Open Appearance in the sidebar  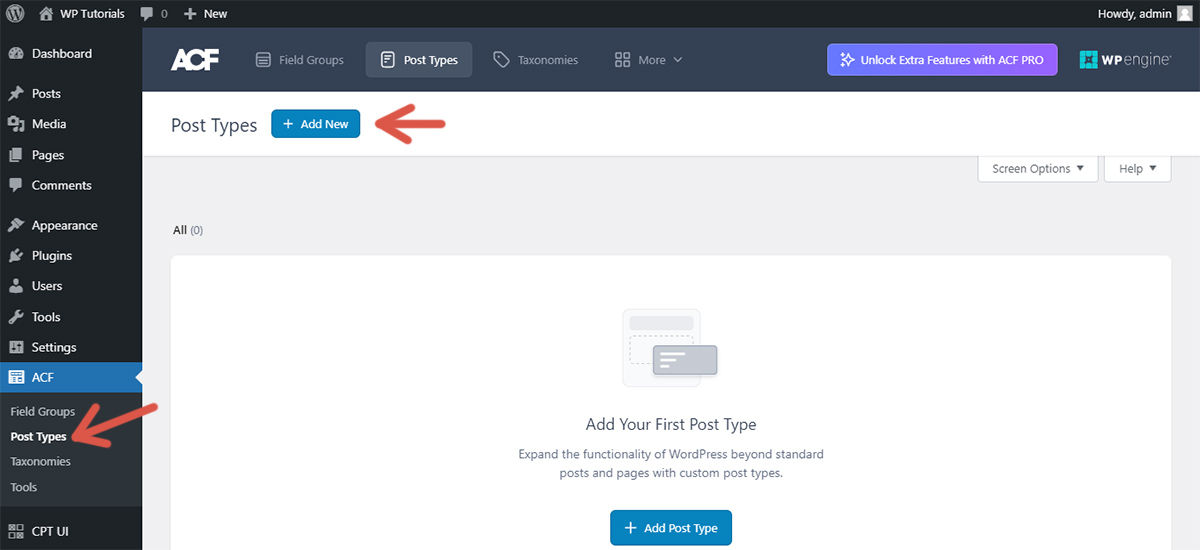(71, 225)
